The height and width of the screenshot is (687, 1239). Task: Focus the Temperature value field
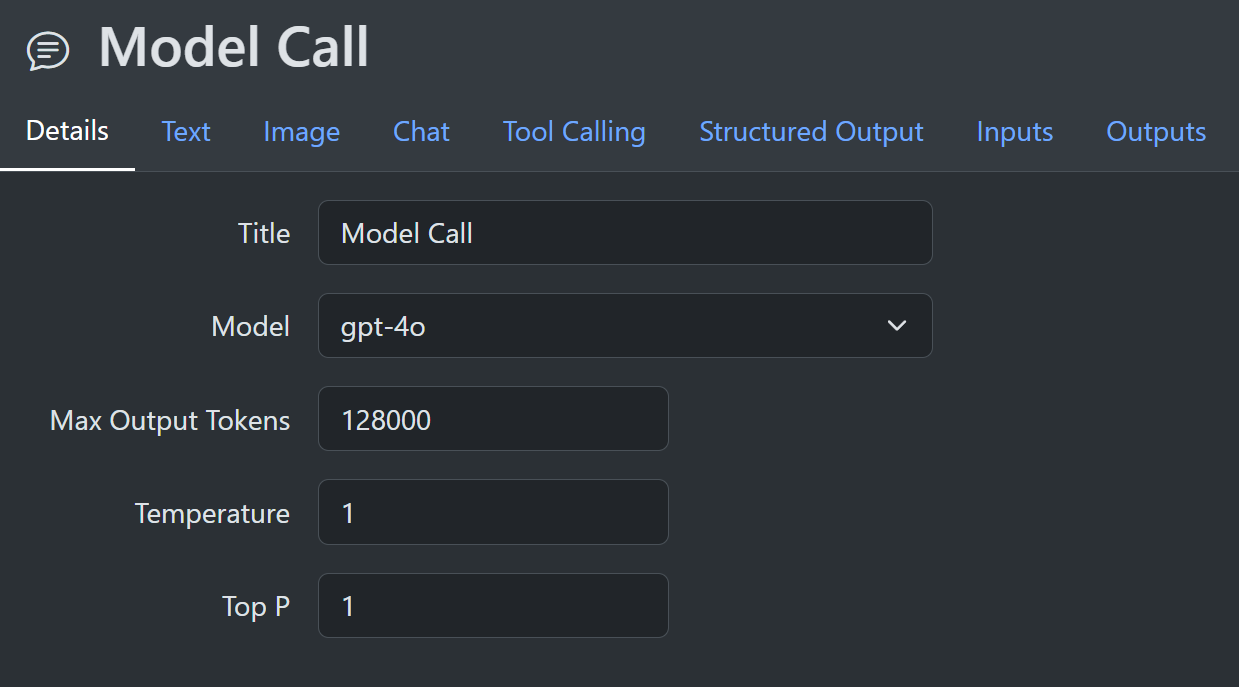coord(493,512)
